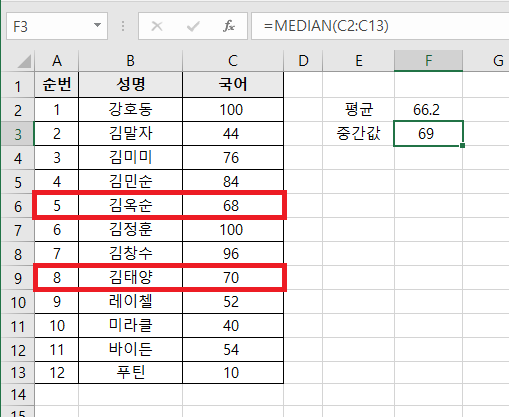Click the 성명 header cell
The width and height of the screenshot is (509, 417).
(x=130, y=85)
